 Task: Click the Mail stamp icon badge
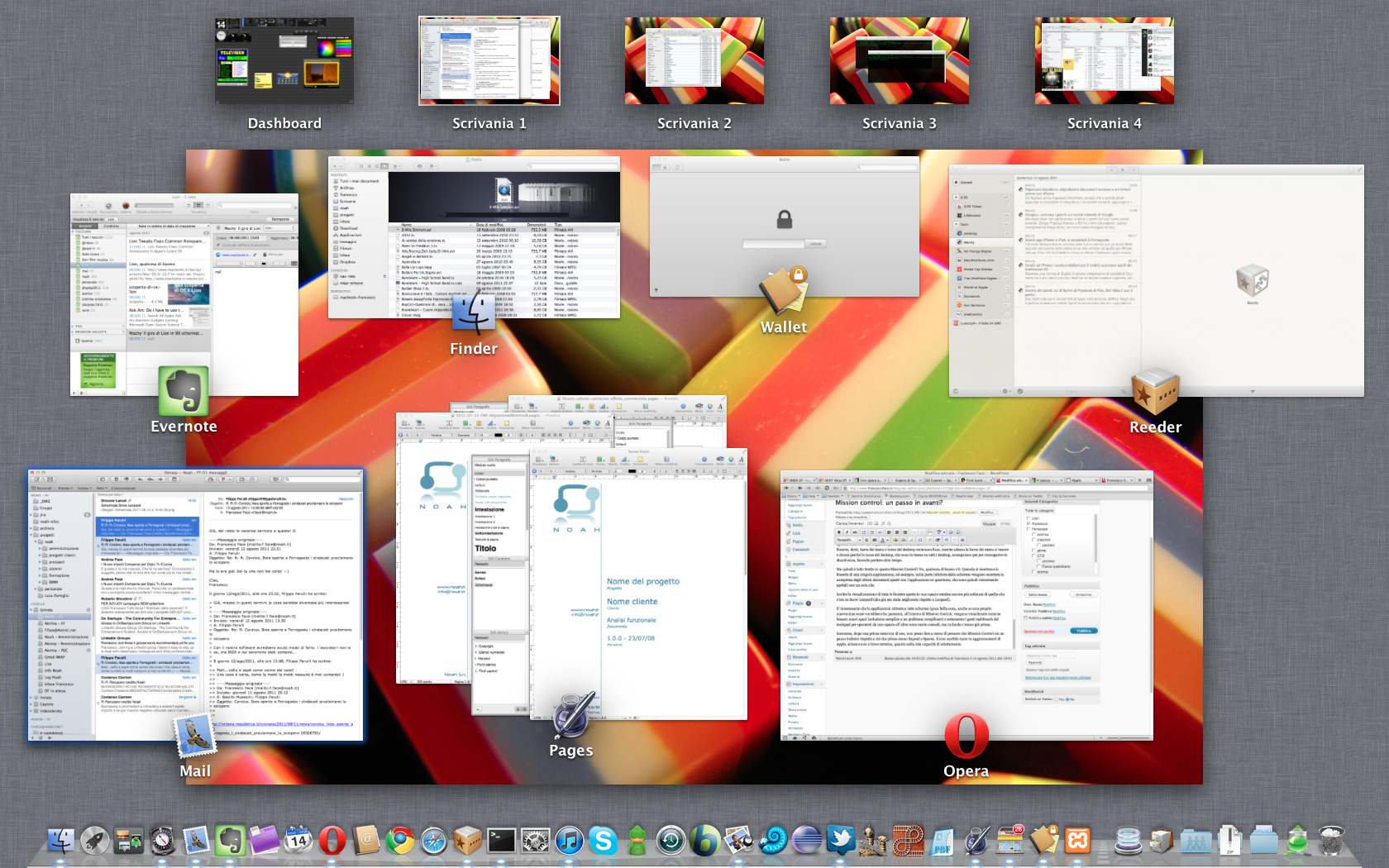click(x=195, y=736)
